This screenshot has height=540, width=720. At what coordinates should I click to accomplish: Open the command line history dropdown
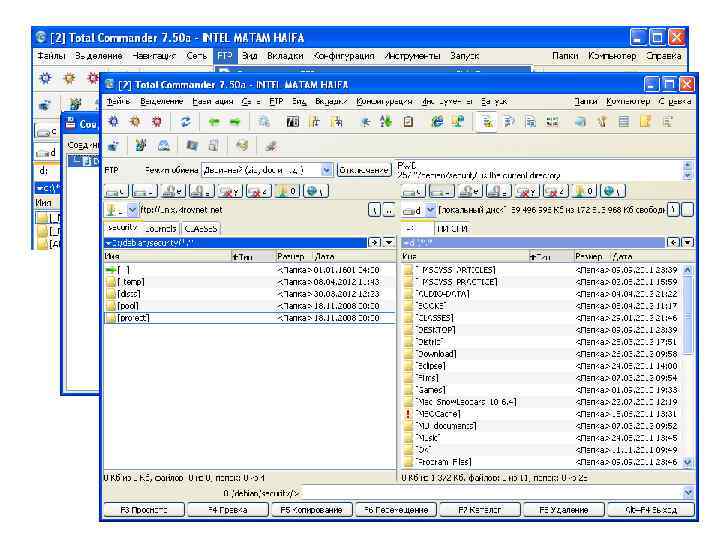coord(688,493)
